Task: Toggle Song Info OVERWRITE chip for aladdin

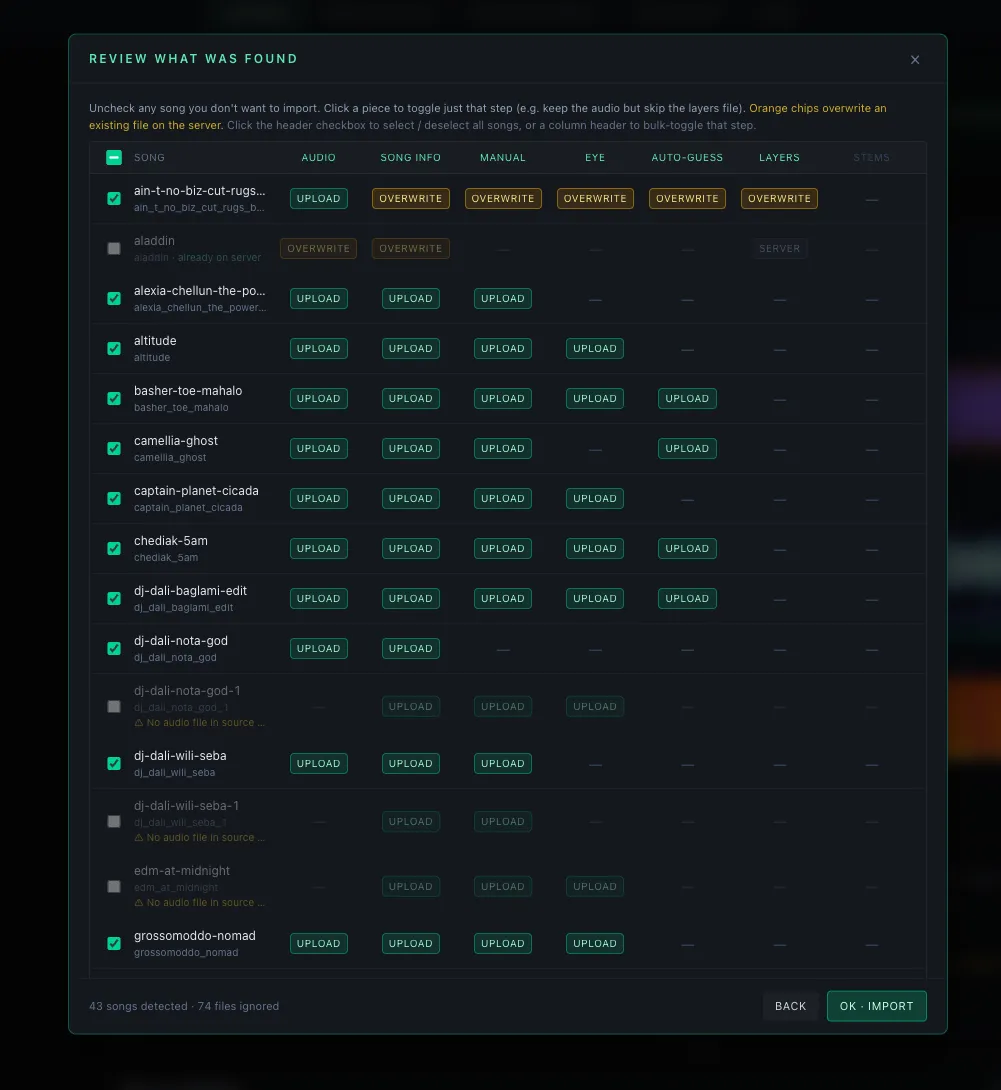Action: (411, 249)
